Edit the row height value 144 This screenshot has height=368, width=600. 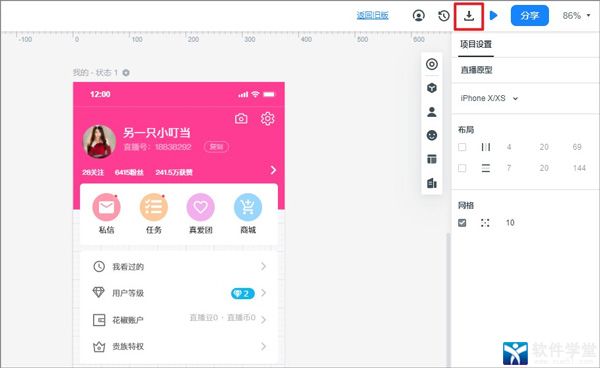click(x=579, y=168)
